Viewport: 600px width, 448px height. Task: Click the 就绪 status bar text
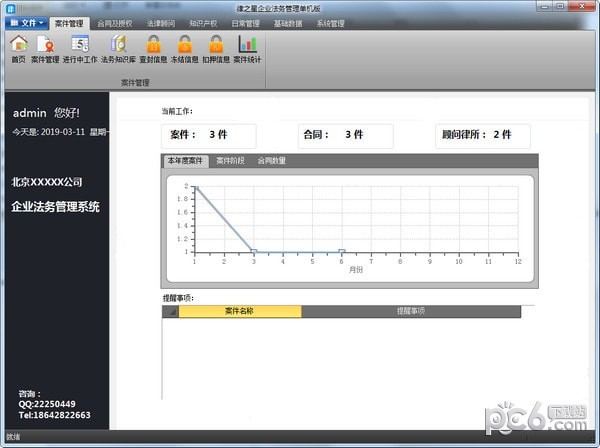tap(13, 437)
